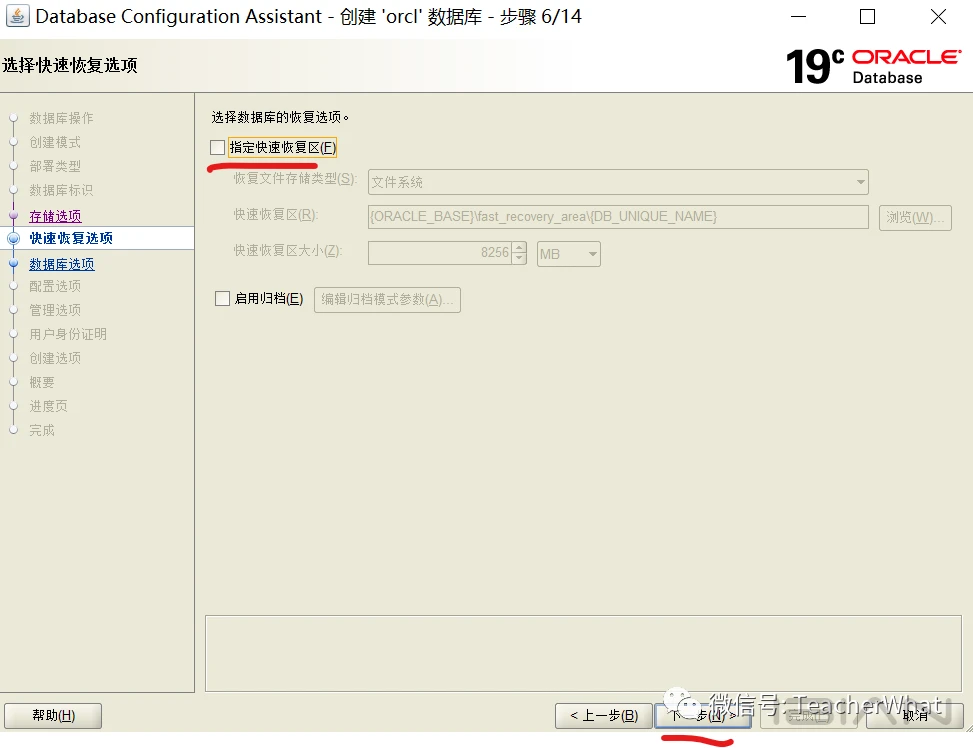Click the 帮助(H) button
This screenshot has height=748, width=973.
tap(53, 716)
